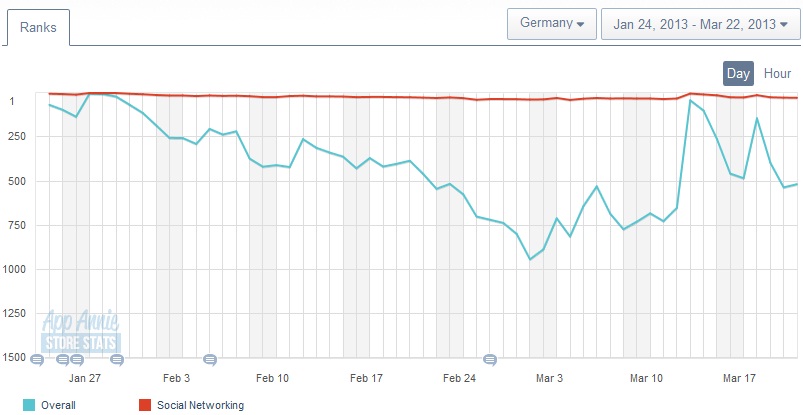This screenshot has width=803, height=415.
Task: Click the leftmost event bubble marker on timeline
Action: [x=37, y=359]
